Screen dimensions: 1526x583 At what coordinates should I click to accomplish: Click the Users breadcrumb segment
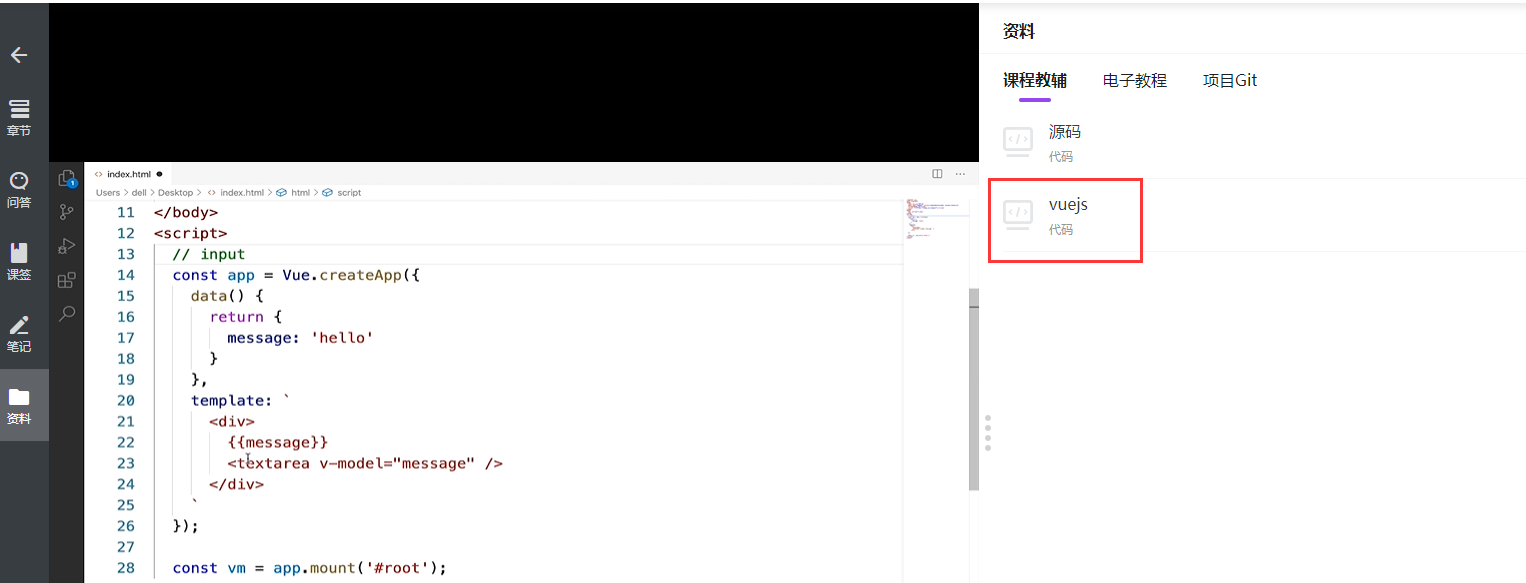click(x=108, y=192)
